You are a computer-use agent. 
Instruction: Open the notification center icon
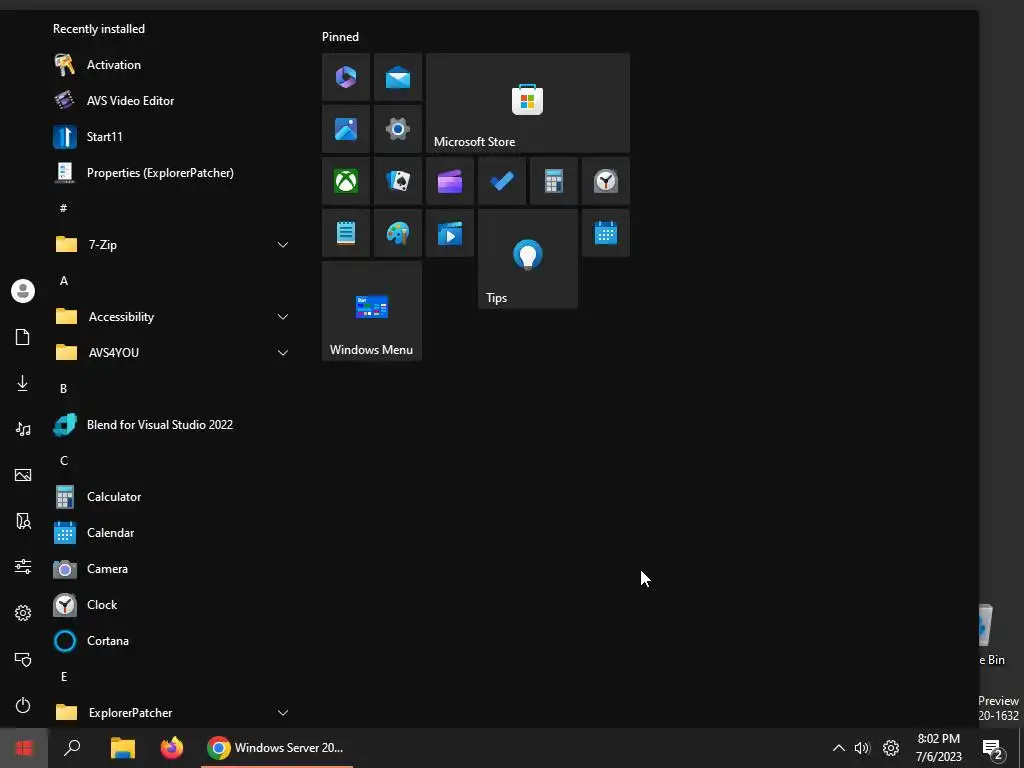click(993, 748)
